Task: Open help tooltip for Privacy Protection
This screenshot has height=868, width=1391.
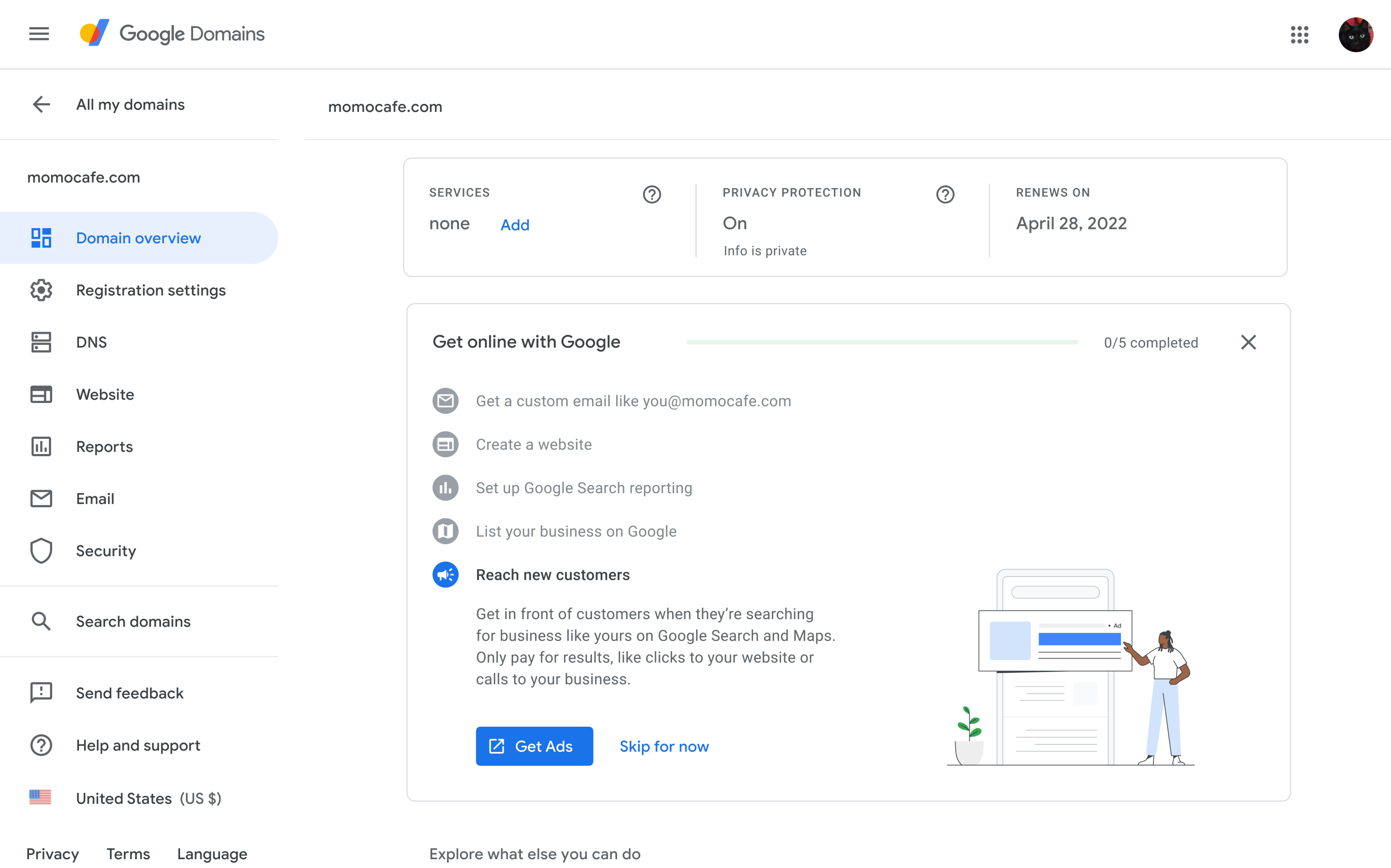Action: tap(945, 195)
